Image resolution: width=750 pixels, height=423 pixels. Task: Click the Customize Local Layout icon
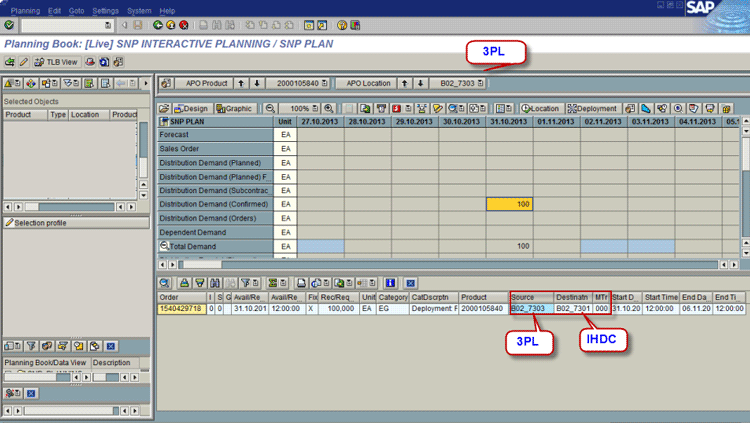tap(355, 25)
